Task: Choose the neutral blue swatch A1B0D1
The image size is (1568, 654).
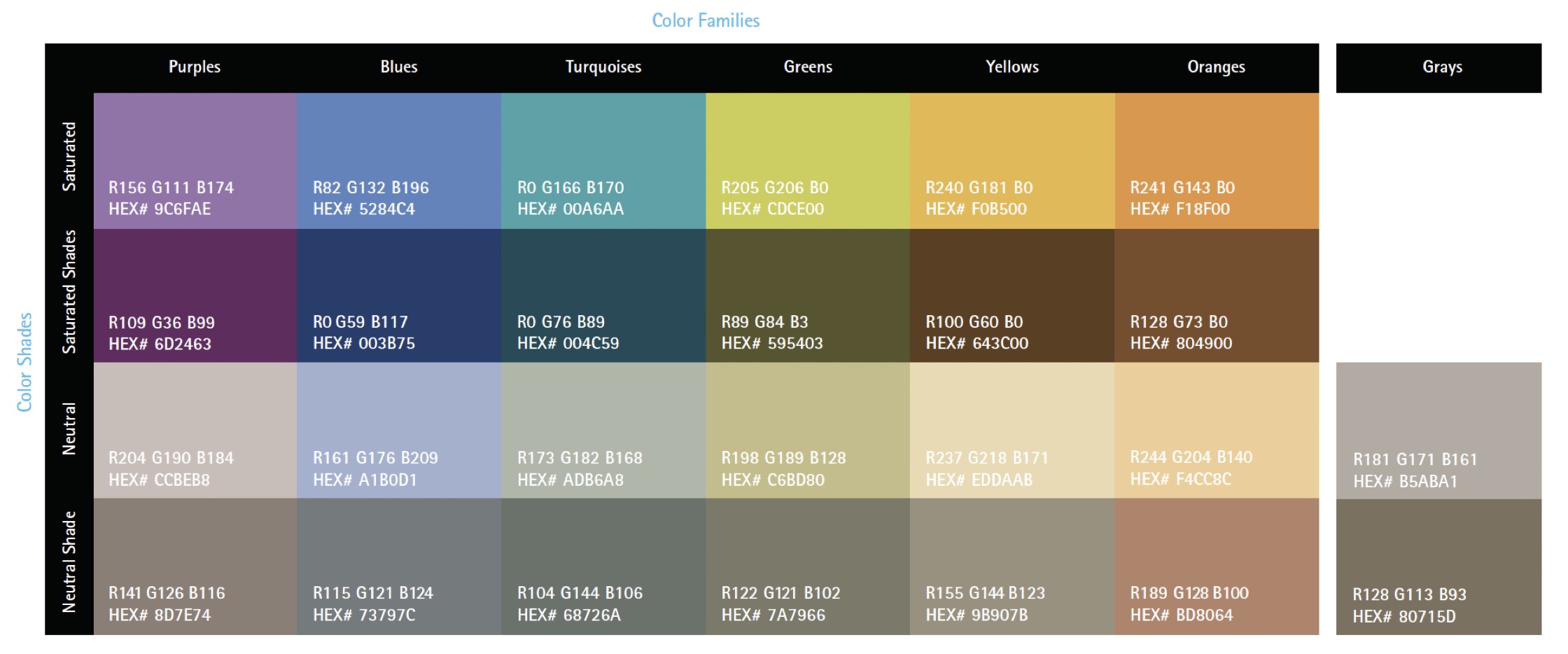Action: tap(398, 429)
